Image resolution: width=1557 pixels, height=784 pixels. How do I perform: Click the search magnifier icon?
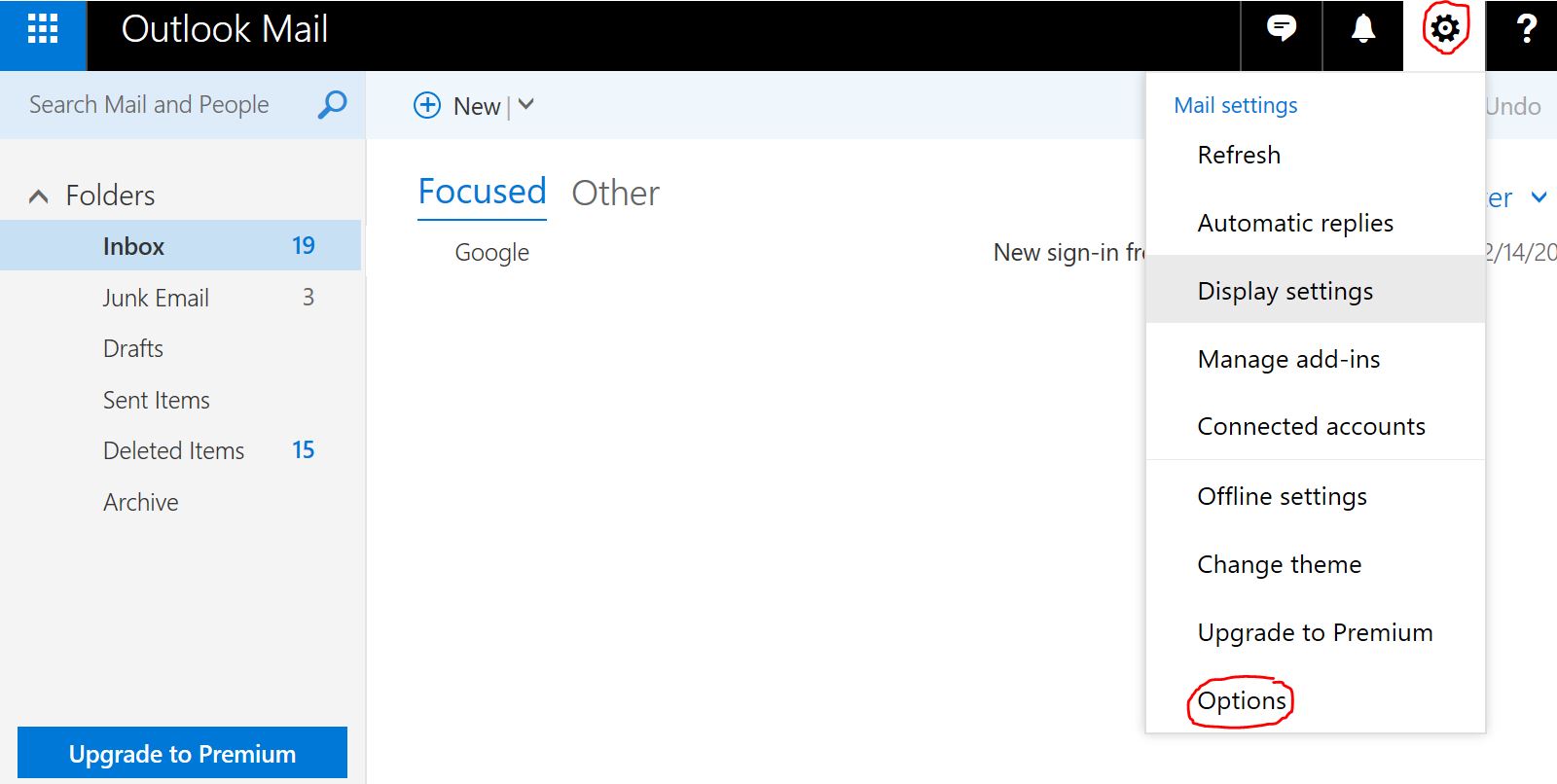tap(332, 104)
